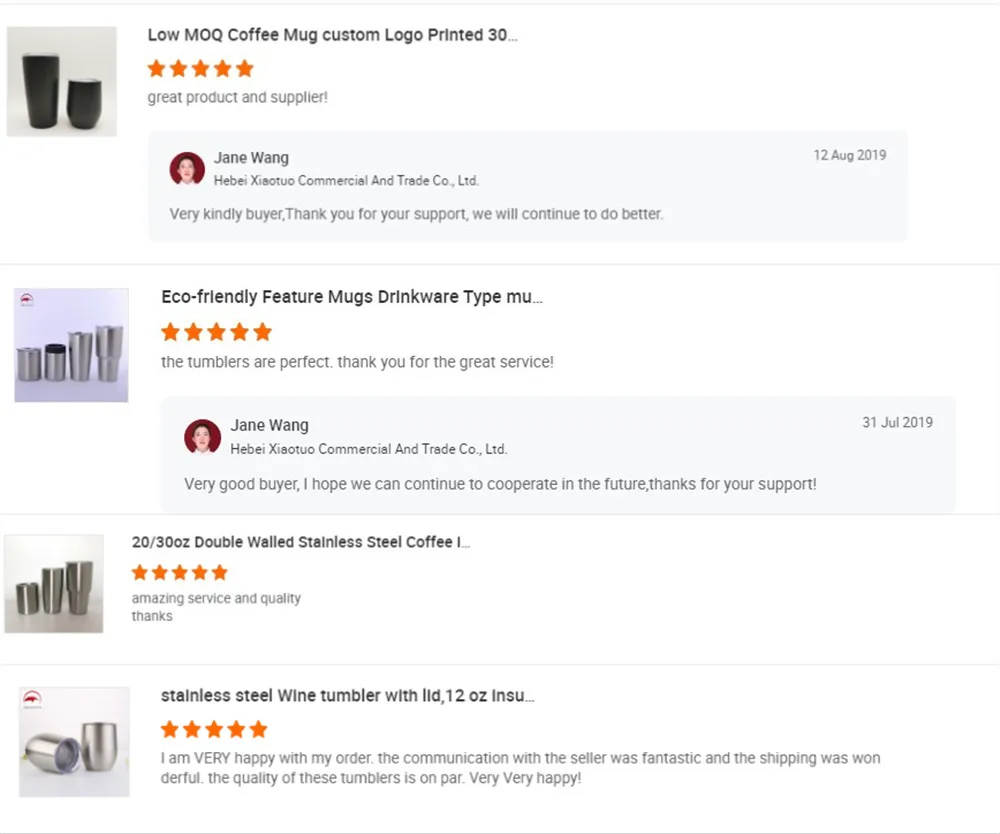Open the stainless steel Wine tumbler title
1000x834 pixels.
[347, 695]
